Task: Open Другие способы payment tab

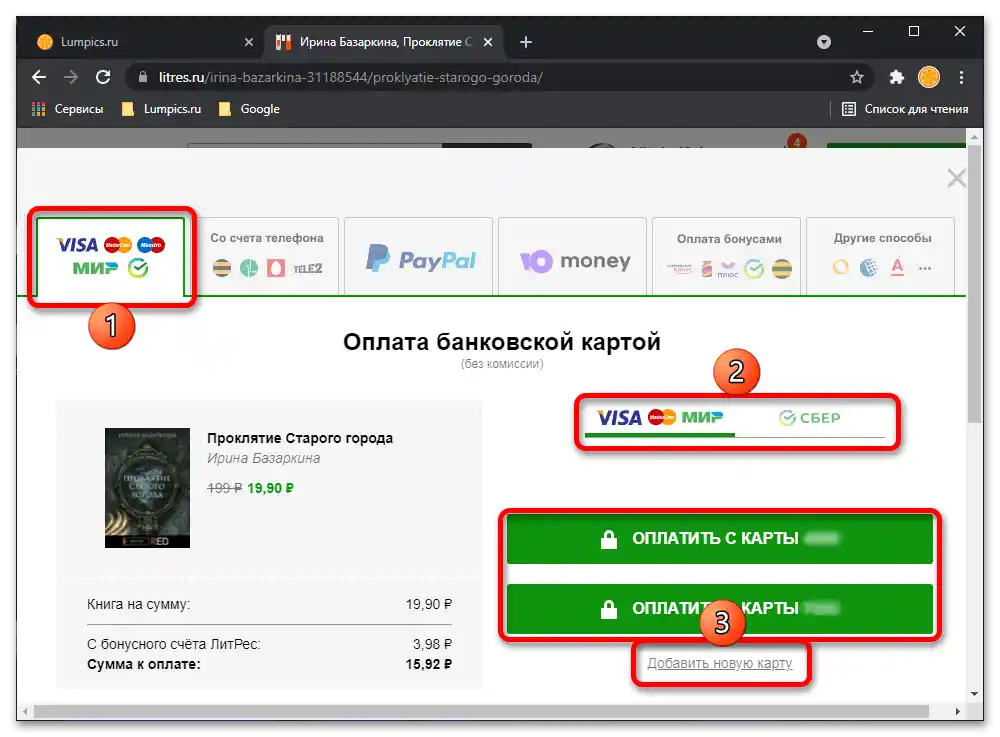Action: click(x=881, y=256)
